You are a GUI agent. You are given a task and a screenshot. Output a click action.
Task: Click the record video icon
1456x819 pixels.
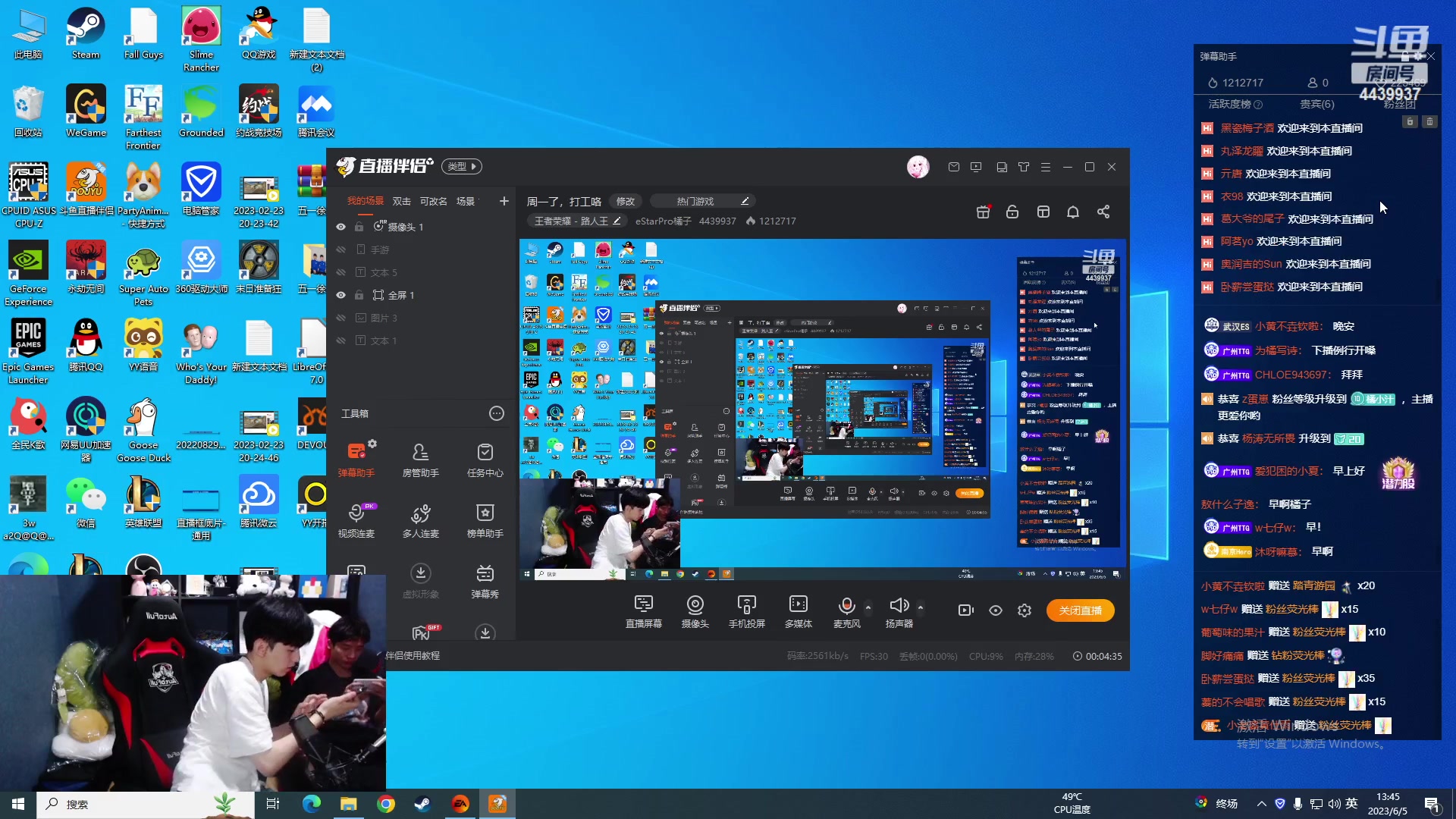pos(966,610)
